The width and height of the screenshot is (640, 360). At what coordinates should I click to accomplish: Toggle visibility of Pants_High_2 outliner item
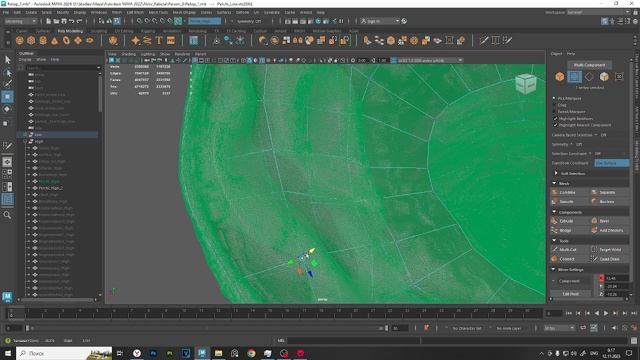[35, 188]
